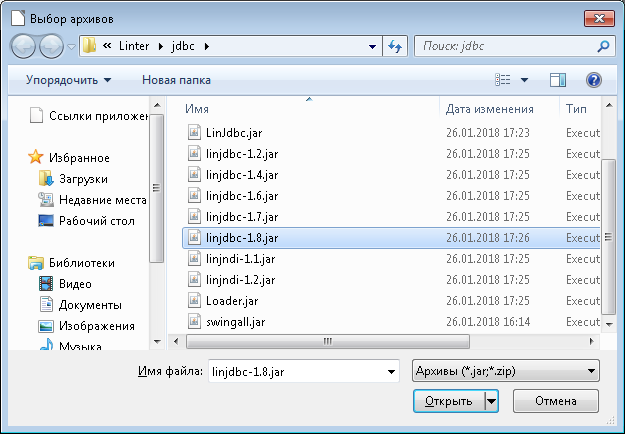The width and height of the screenshot is (625, 434).
Task: Click the Открыть split button arrow
Action: [x=490, y=401]
